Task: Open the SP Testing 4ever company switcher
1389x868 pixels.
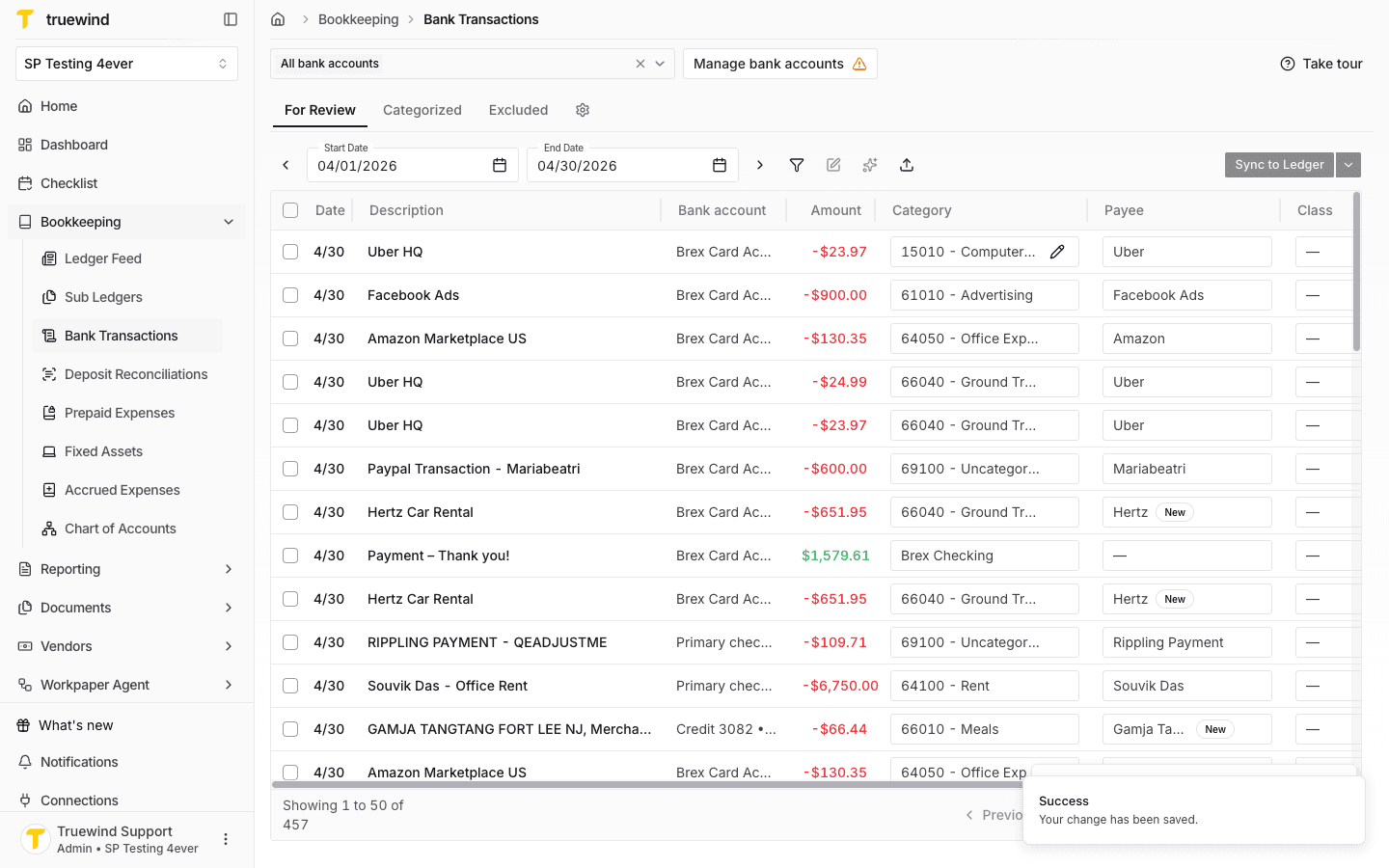Action: (126, 64)
